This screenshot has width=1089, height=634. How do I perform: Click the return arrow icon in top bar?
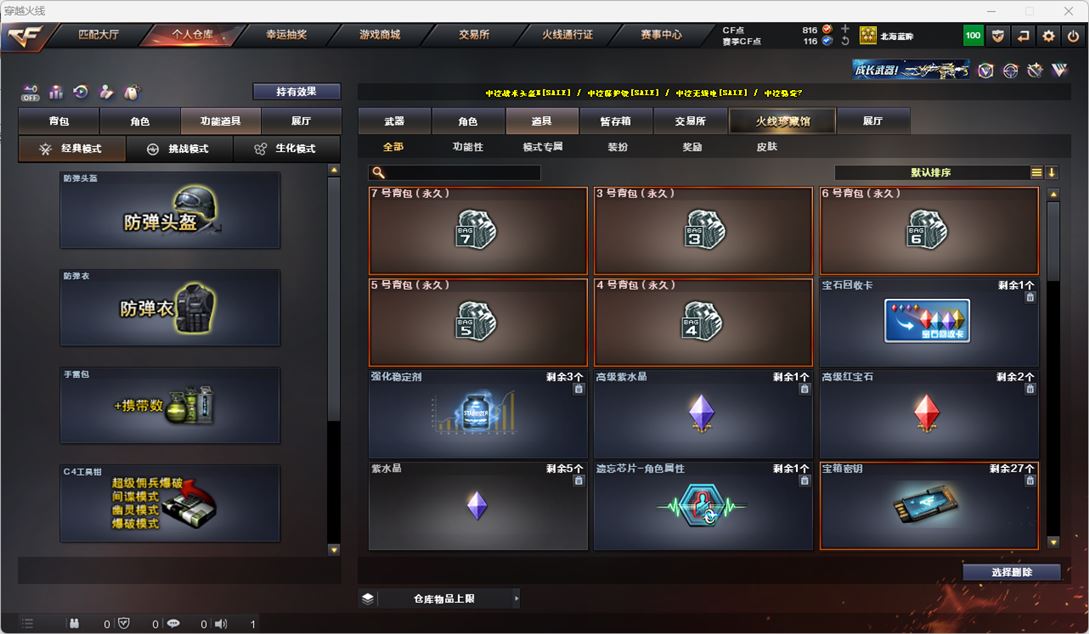(1023, 36)
